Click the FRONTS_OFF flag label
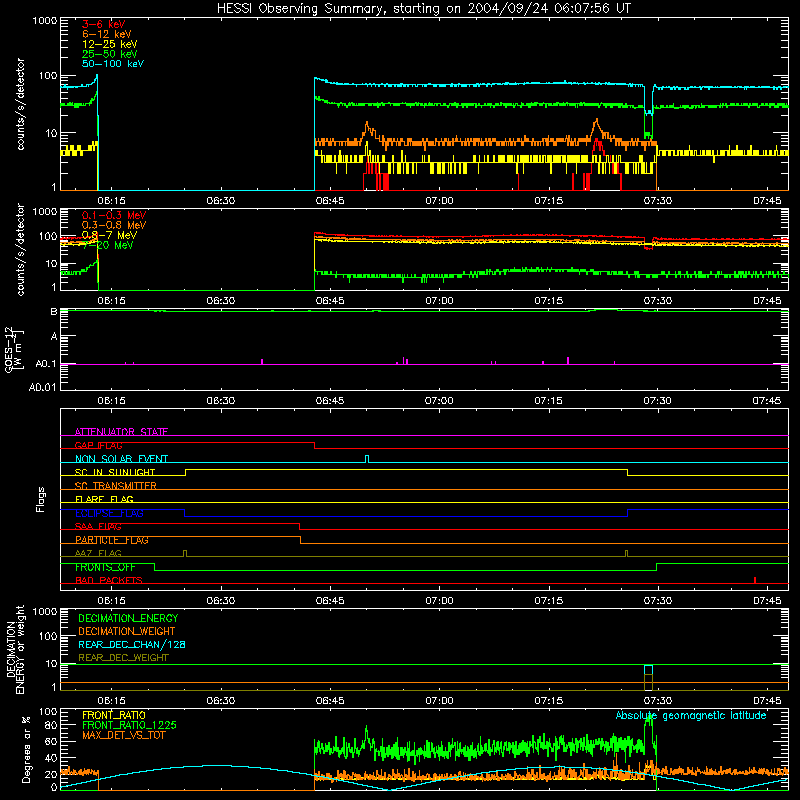 click(x=105, y=567)
